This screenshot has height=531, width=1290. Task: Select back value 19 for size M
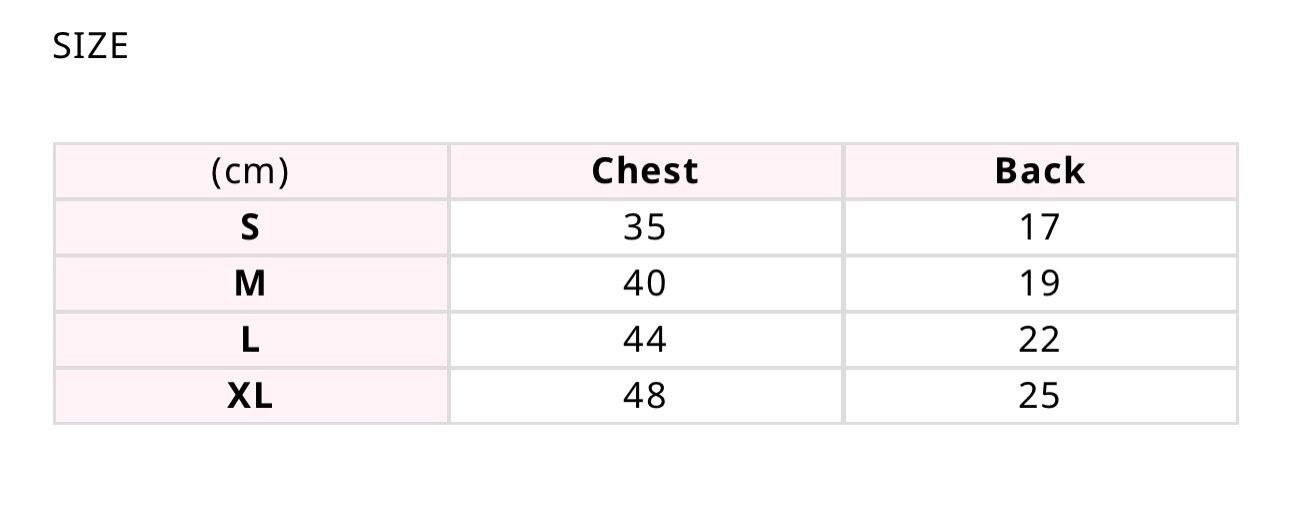1039,284
